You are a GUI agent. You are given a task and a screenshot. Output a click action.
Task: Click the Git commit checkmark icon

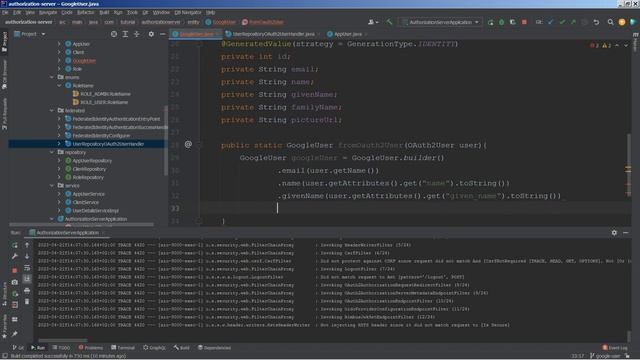tap(562, 22)
